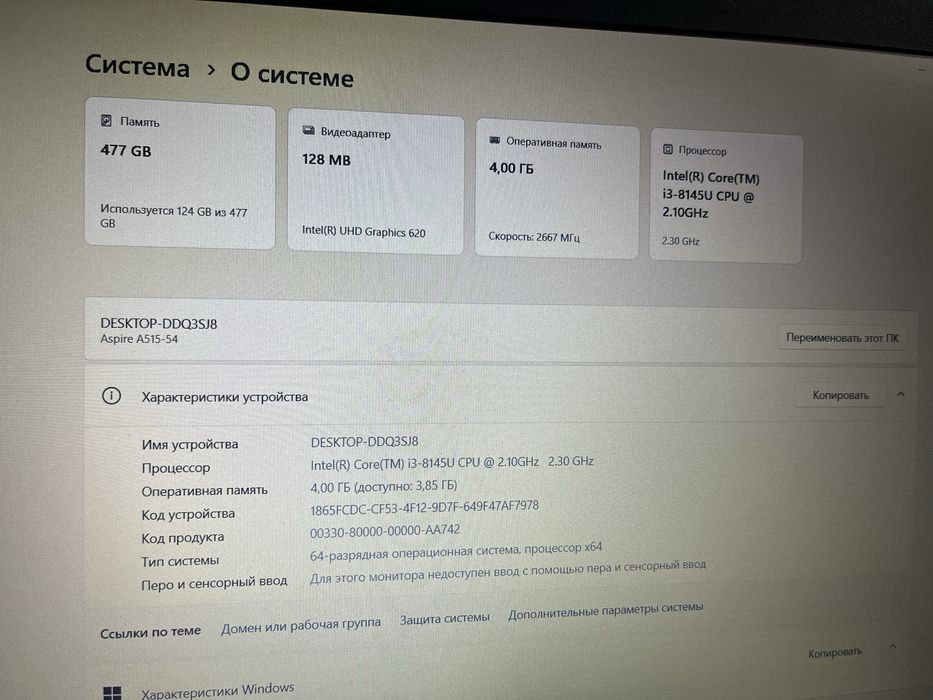Image resolution: width=933 pixels, height=700 pixels.
Task: Click the 2.30 GHz text in processor card
Action: tap(681, 241)
